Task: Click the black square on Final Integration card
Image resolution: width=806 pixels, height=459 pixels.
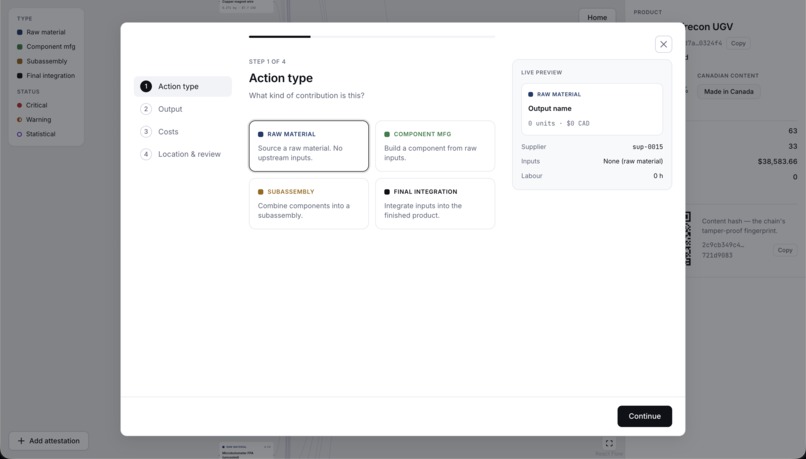Action: (387, 192)
